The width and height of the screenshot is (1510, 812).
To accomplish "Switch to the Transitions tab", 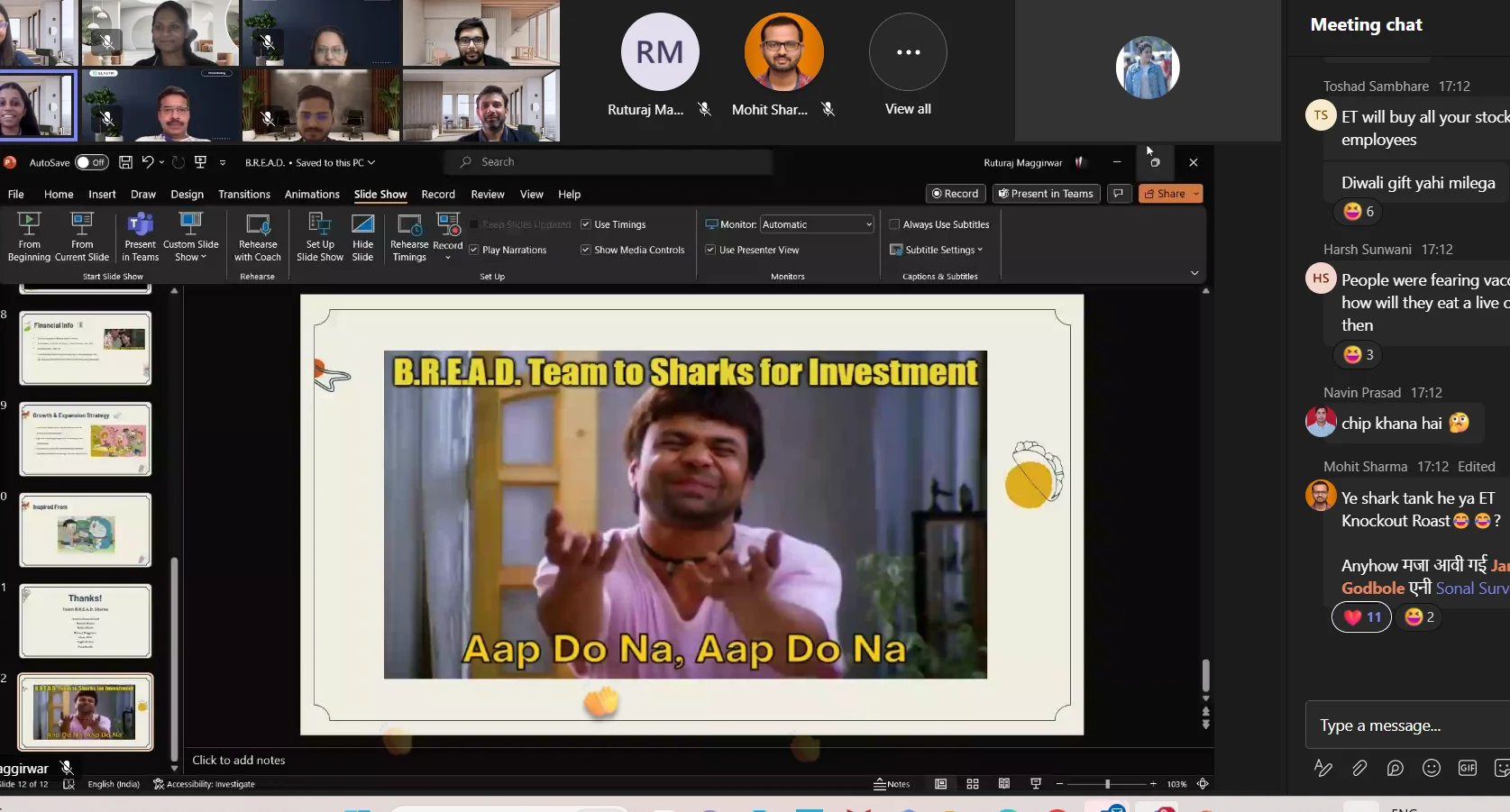I will coord(244,194).
